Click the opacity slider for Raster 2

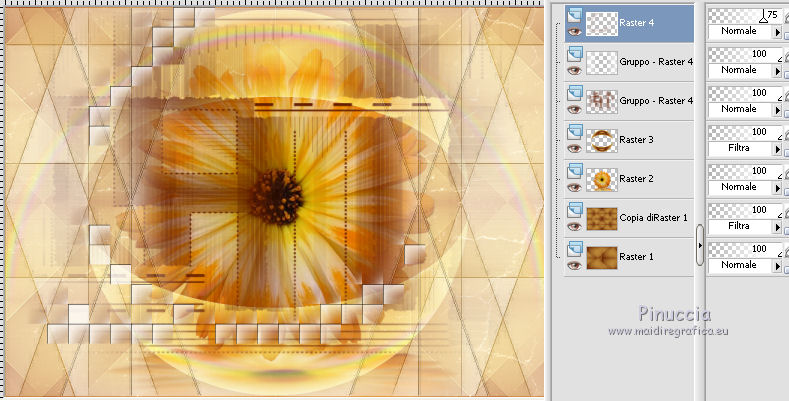[745, 172]
